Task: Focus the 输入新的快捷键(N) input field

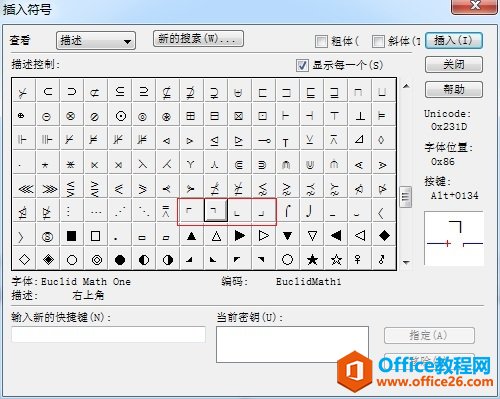Action: point(108,334)
